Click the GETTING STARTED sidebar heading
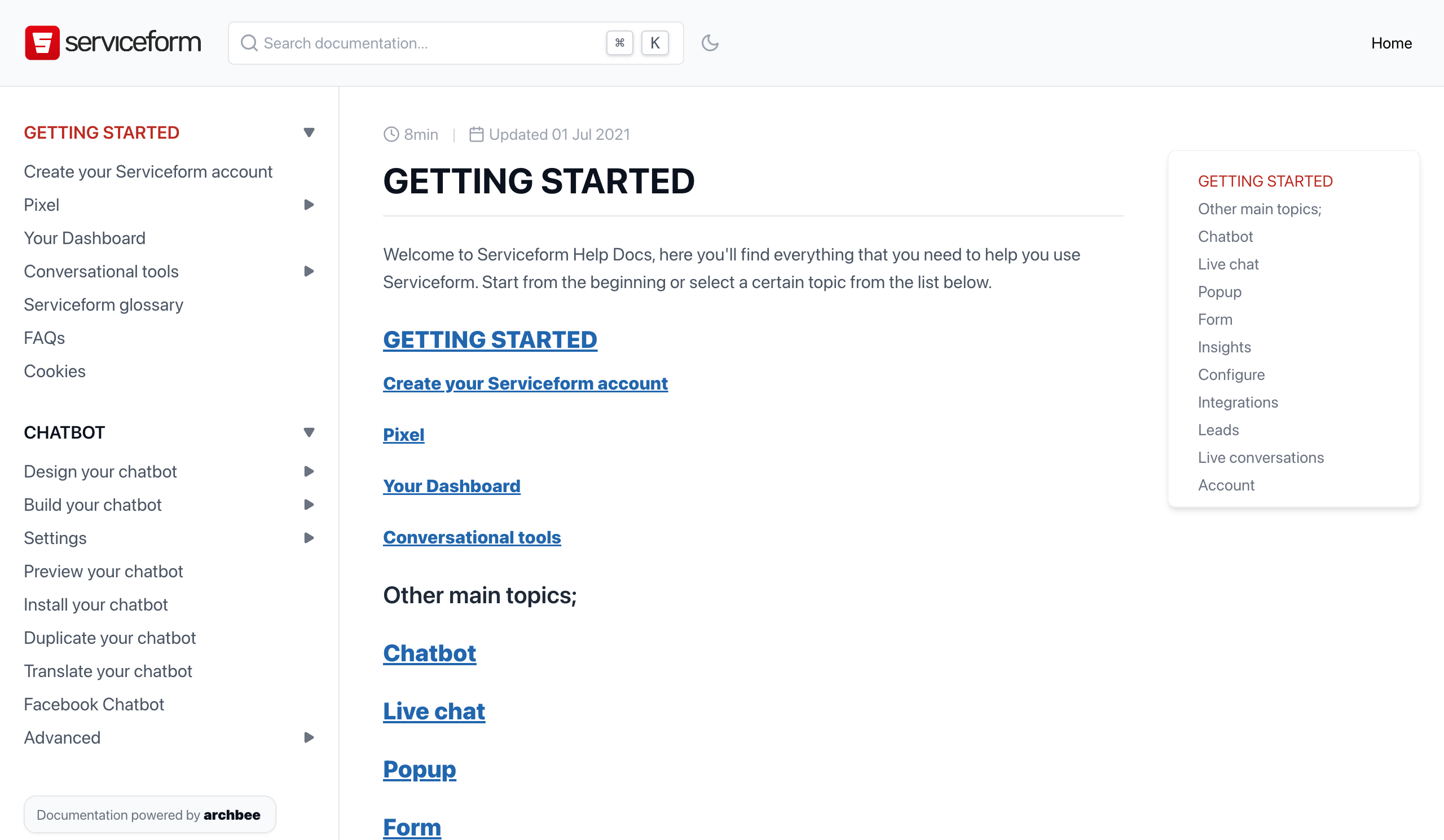The height and width of the screenshot is (840, 1444). point(102,132)
